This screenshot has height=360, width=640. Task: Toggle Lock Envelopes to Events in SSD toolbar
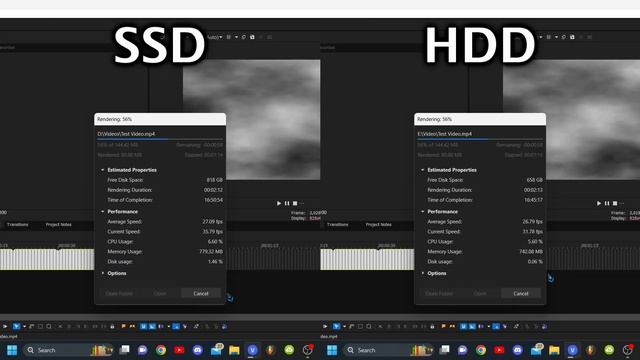point(176,326)
